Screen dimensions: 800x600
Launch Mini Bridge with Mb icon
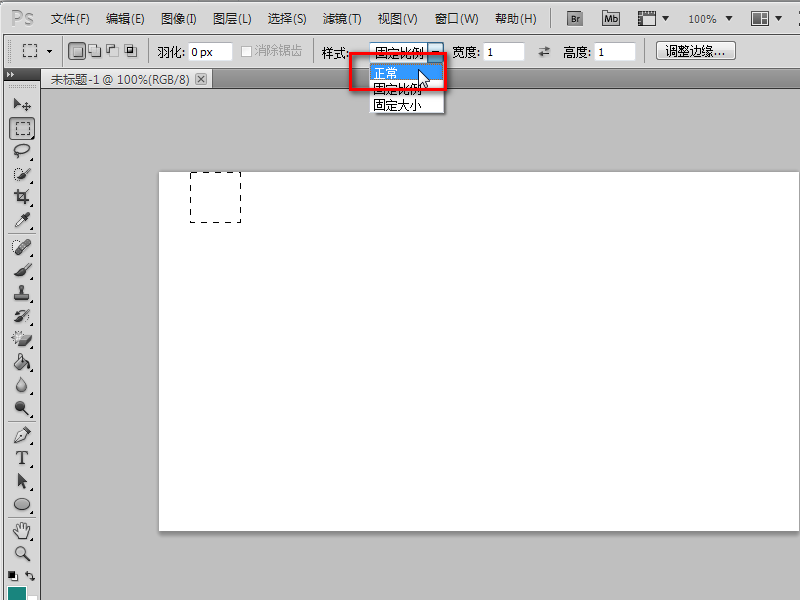611,19
